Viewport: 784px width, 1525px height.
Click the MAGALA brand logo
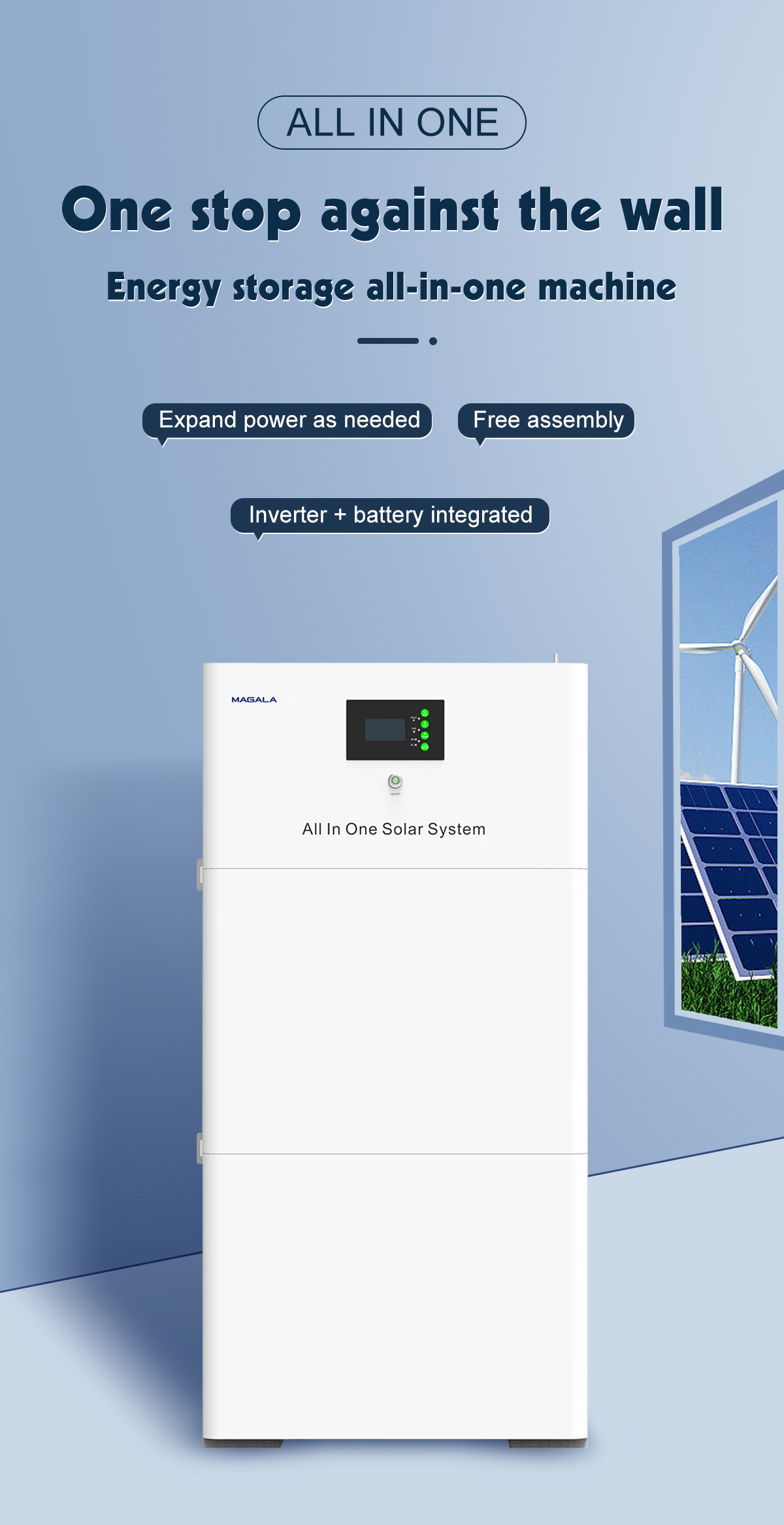254,699
